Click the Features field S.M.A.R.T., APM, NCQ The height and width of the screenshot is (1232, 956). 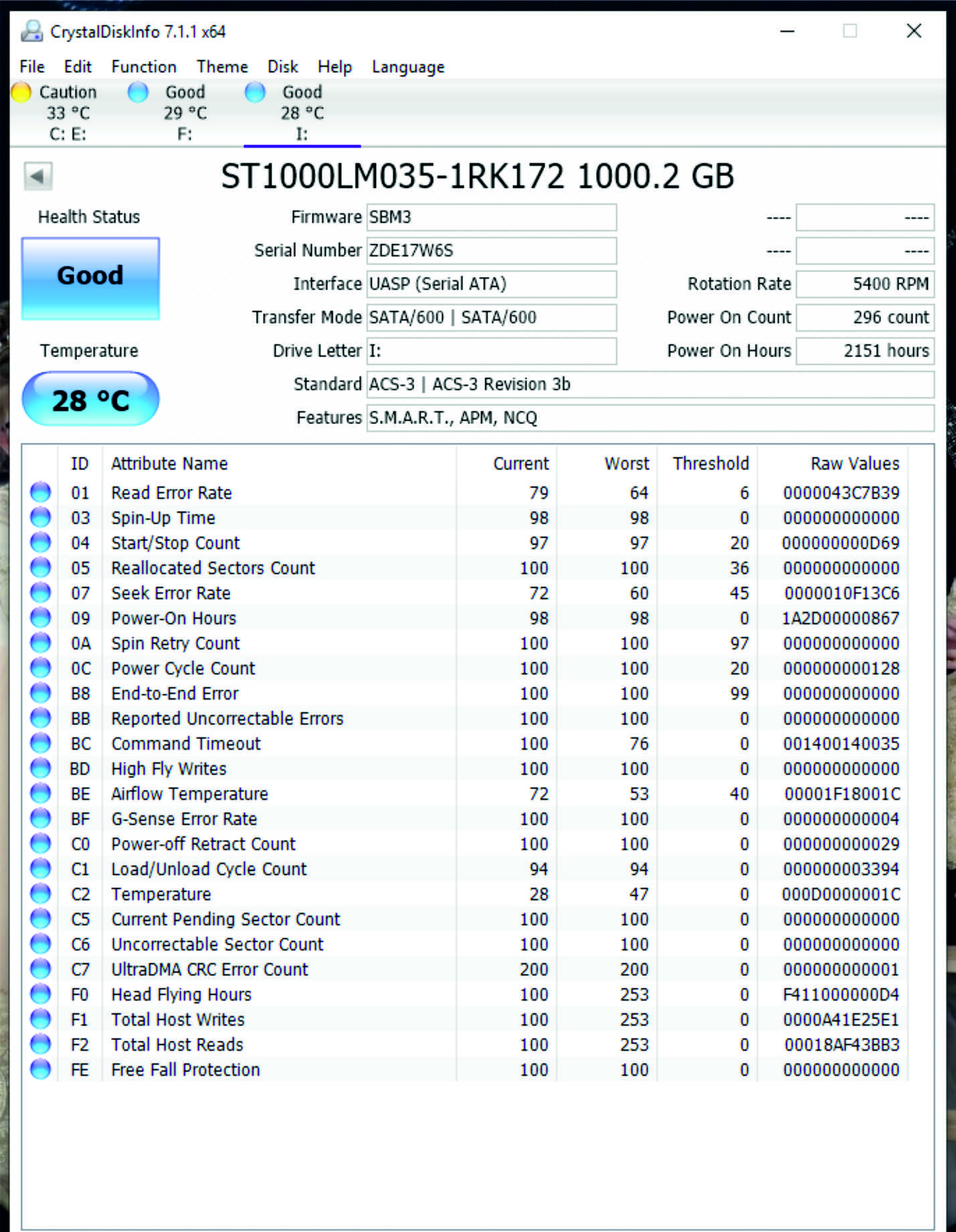pyautogui.click(x=650, y=418)
